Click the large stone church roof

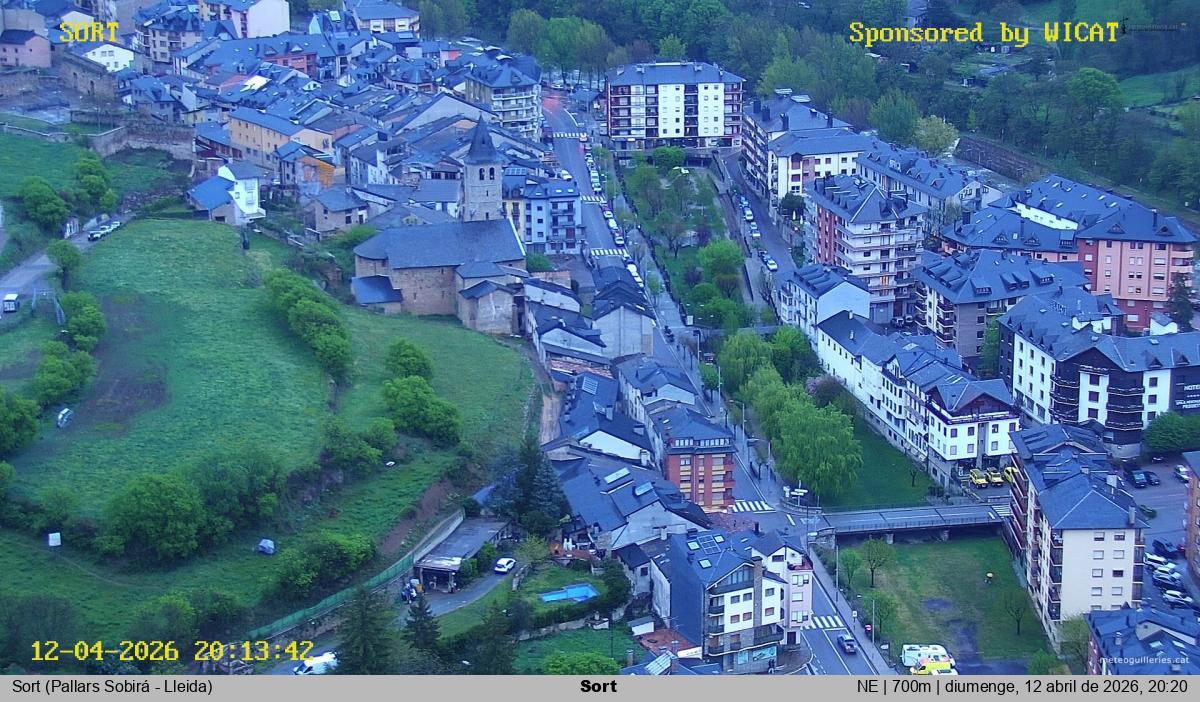pos(440,243)
